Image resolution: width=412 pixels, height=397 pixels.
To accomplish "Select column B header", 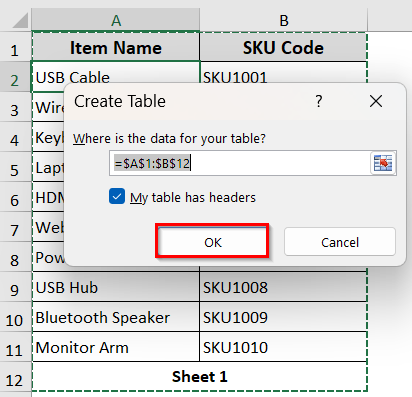I will coord(284,20).
